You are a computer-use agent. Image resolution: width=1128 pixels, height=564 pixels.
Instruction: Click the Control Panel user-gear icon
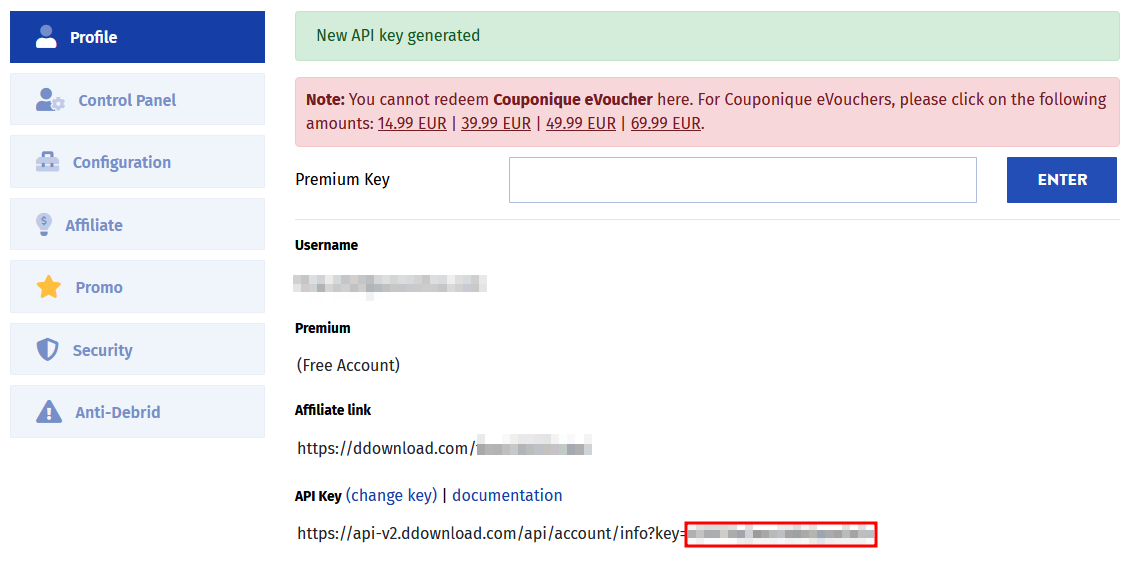[x=50, y=99]
